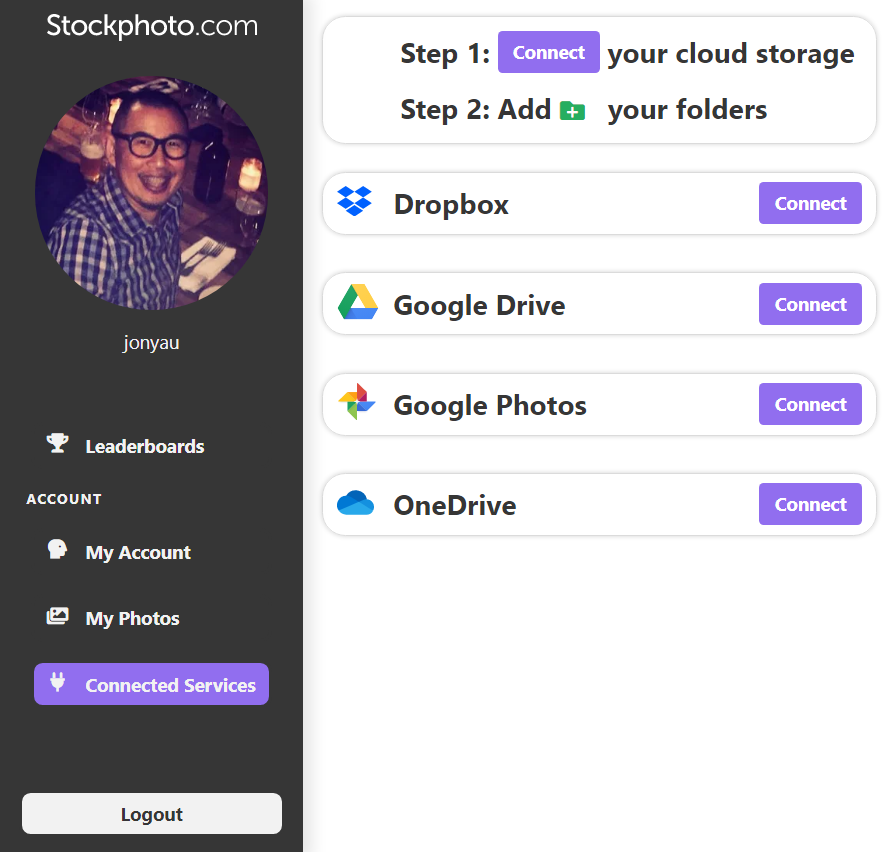Select the Connected Services menu item
Screen dimensions: 896x852
click(151, 684)
